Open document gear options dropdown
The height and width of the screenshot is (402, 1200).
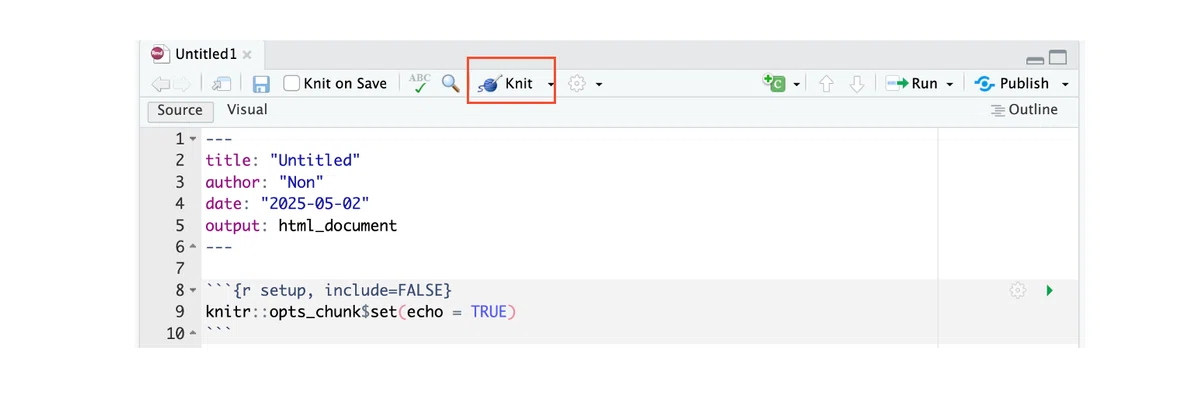[585, 84]
